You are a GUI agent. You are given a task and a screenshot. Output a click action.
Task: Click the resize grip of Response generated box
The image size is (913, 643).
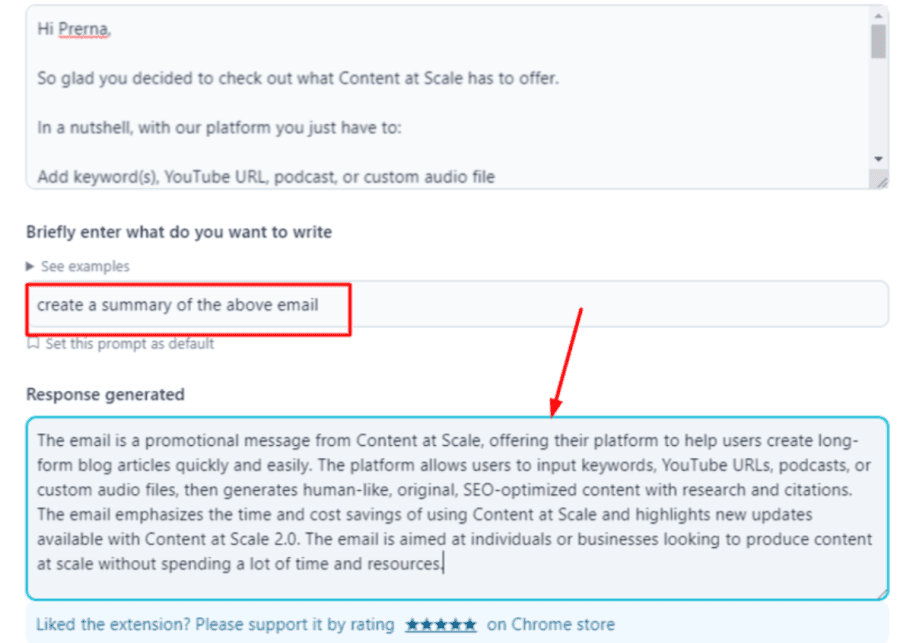[x=881, y=592]
